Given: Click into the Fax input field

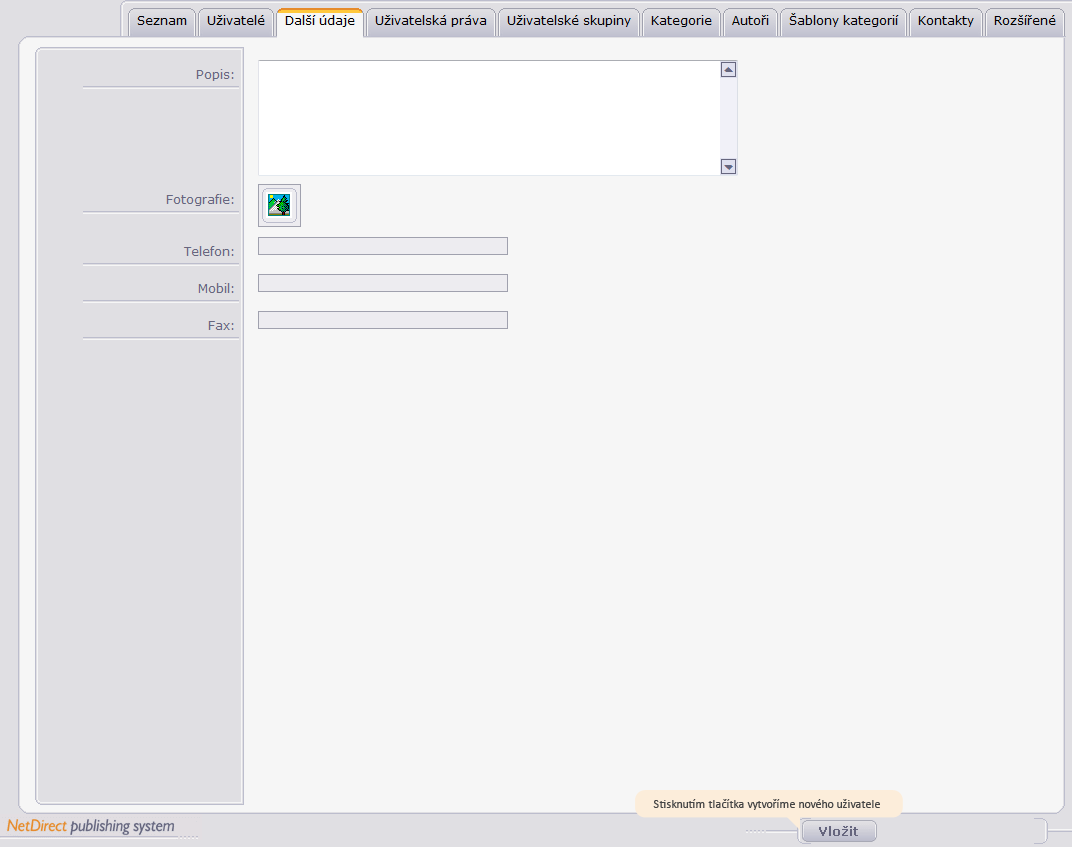Looking at the screenshot, I should click(383, 320).
